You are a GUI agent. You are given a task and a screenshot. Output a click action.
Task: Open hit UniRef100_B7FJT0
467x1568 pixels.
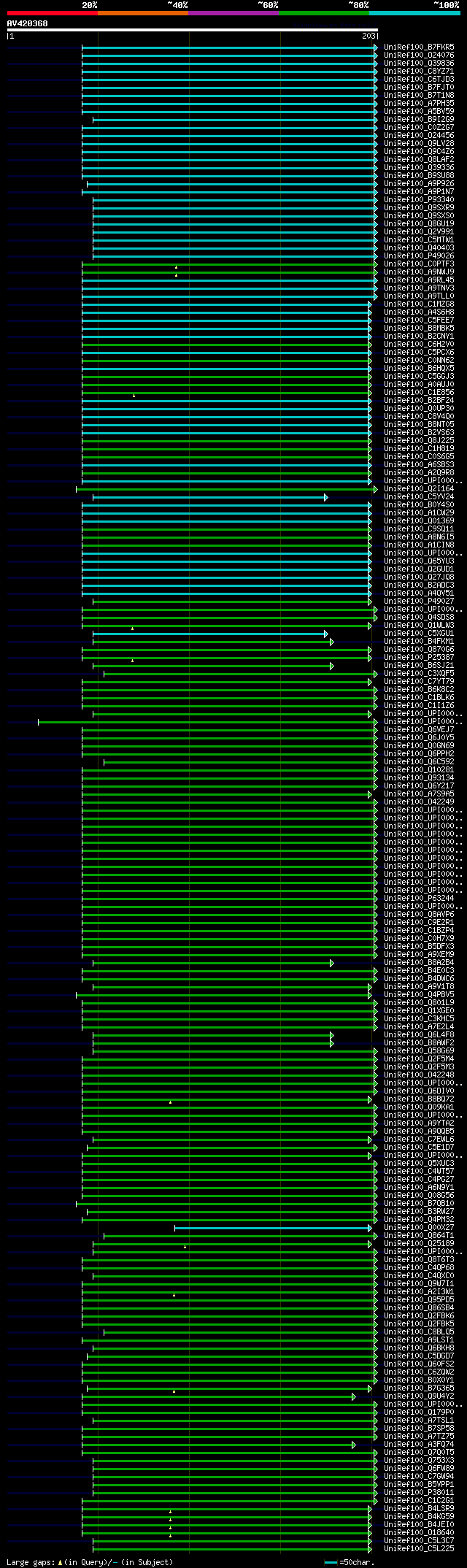click(419, 88)
